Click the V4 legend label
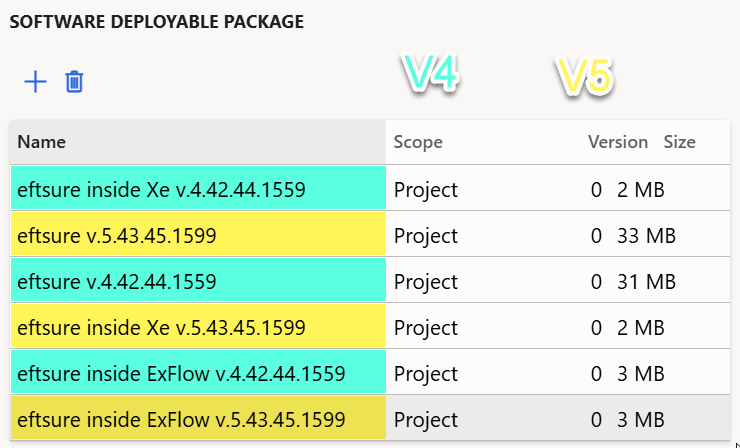Viewport: 740px width, 448px height. (x=430, y=73)
